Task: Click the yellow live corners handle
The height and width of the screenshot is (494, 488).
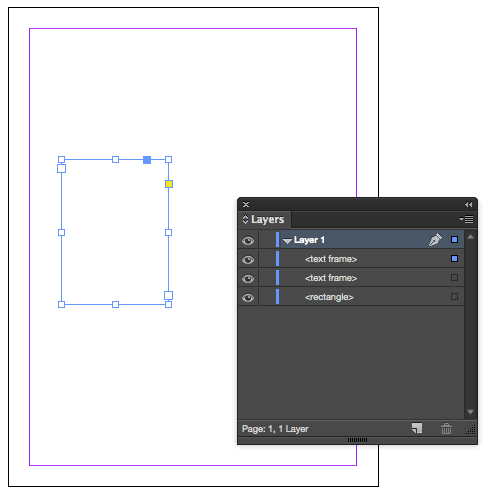Action: click(x=169, y=184)
